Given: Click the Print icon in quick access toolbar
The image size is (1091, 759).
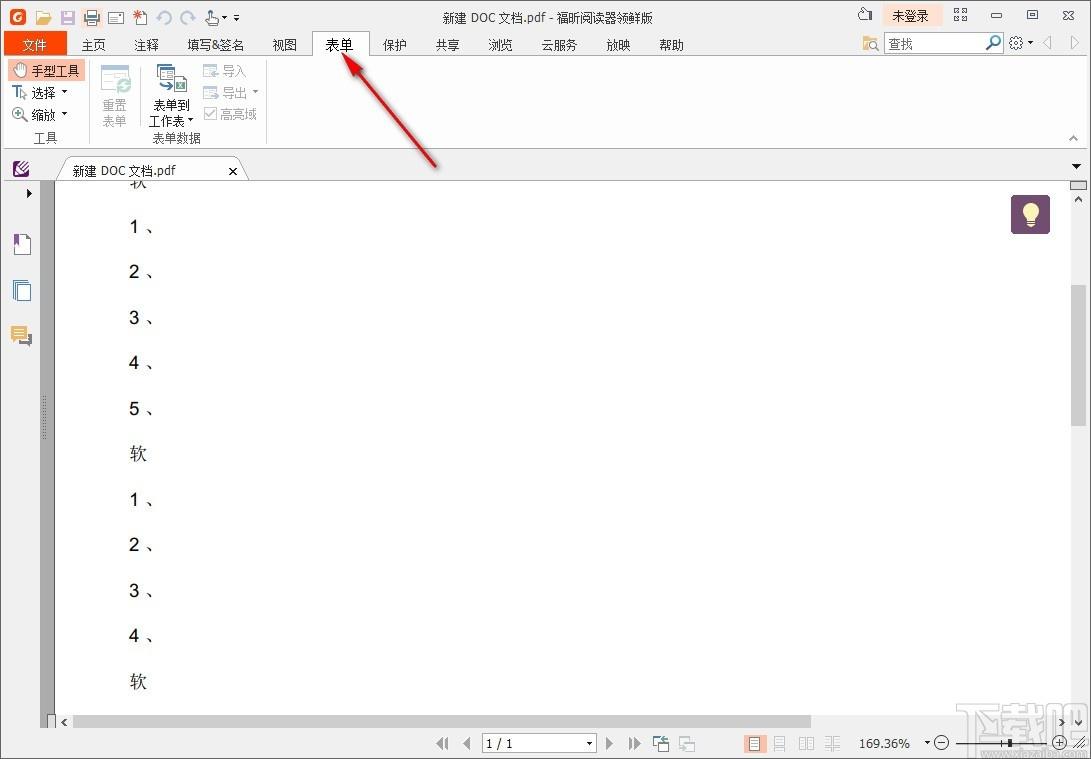Looking at the screenshot, I should point(91,17).
